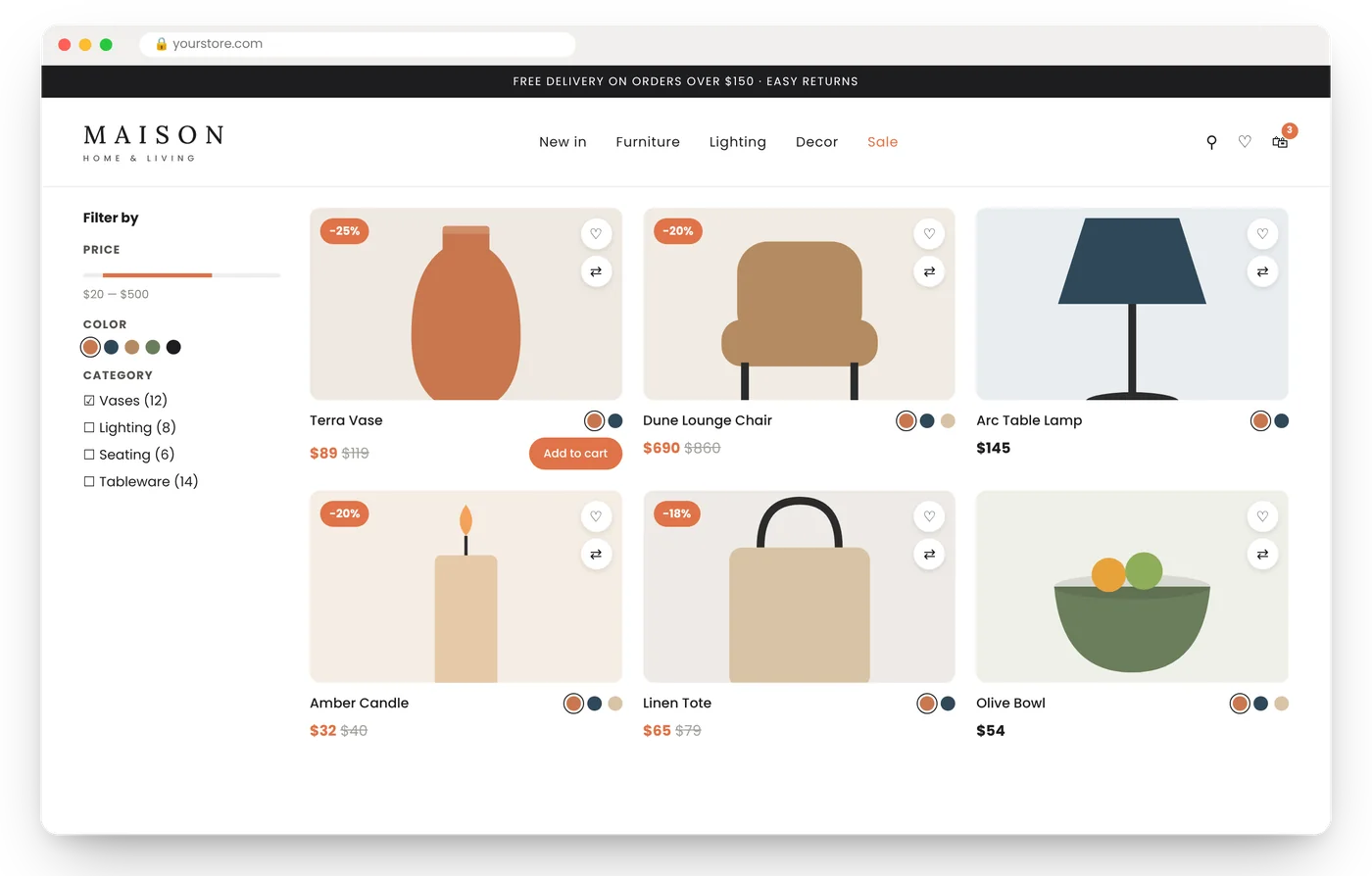Open the New in menu

point(563,142)
